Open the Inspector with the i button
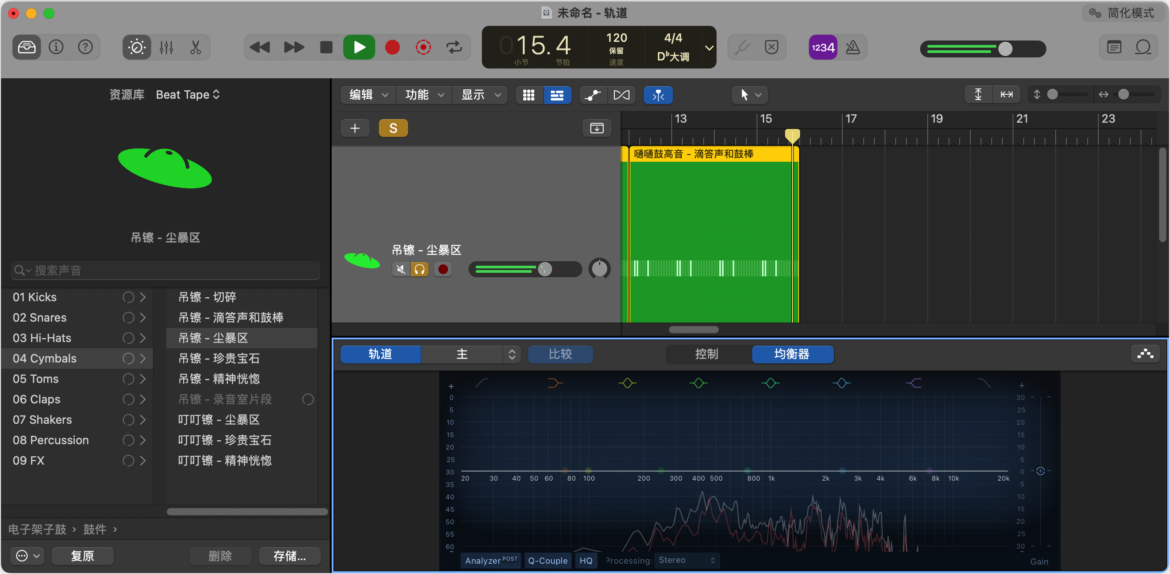Viewport: 1170px width, 574px height. coord(56,47)
